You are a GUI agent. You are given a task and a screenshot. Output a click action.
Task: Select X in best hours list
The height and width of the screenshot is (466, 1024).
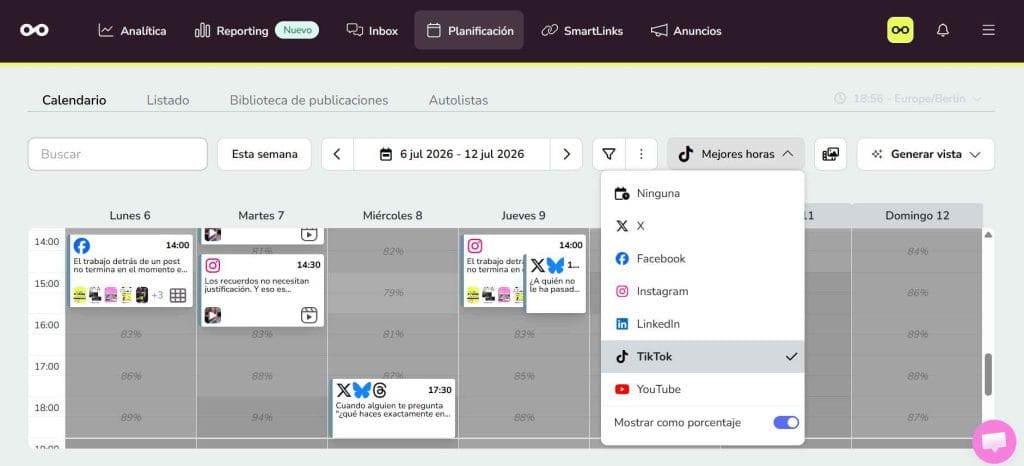pyautogui.click(x=703, y=226)
